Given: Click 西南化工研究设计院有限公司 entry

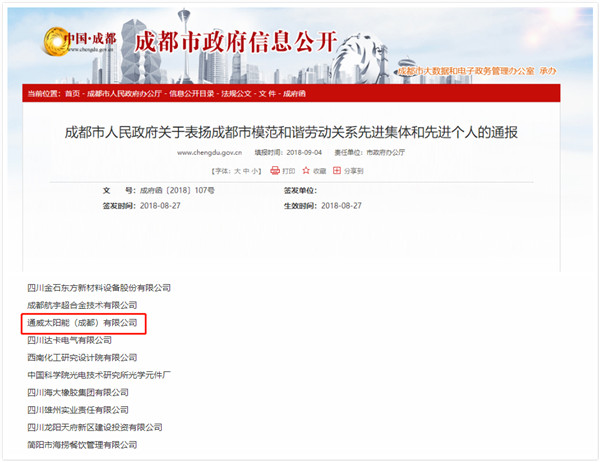Looking at the screenshot, I should tap(83, 357).
